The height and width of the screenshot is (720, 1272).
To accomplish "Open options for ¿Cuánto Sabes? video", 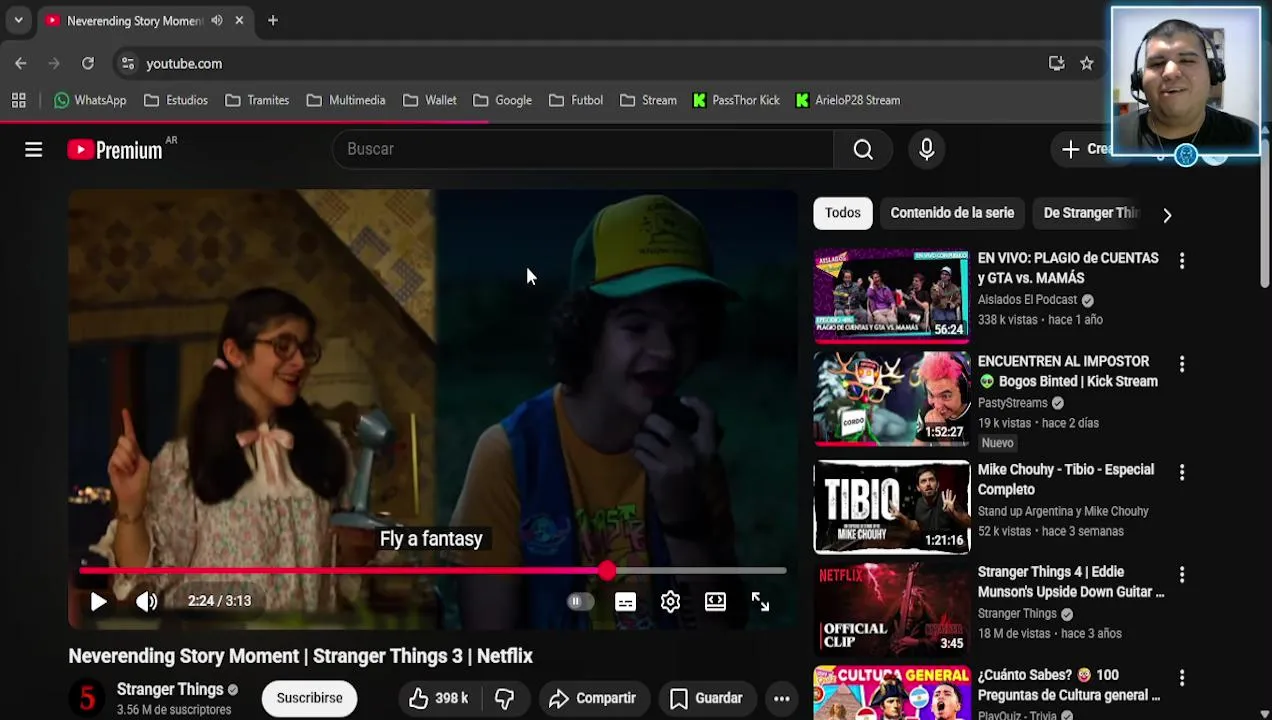I will (x=1182, y=678).
